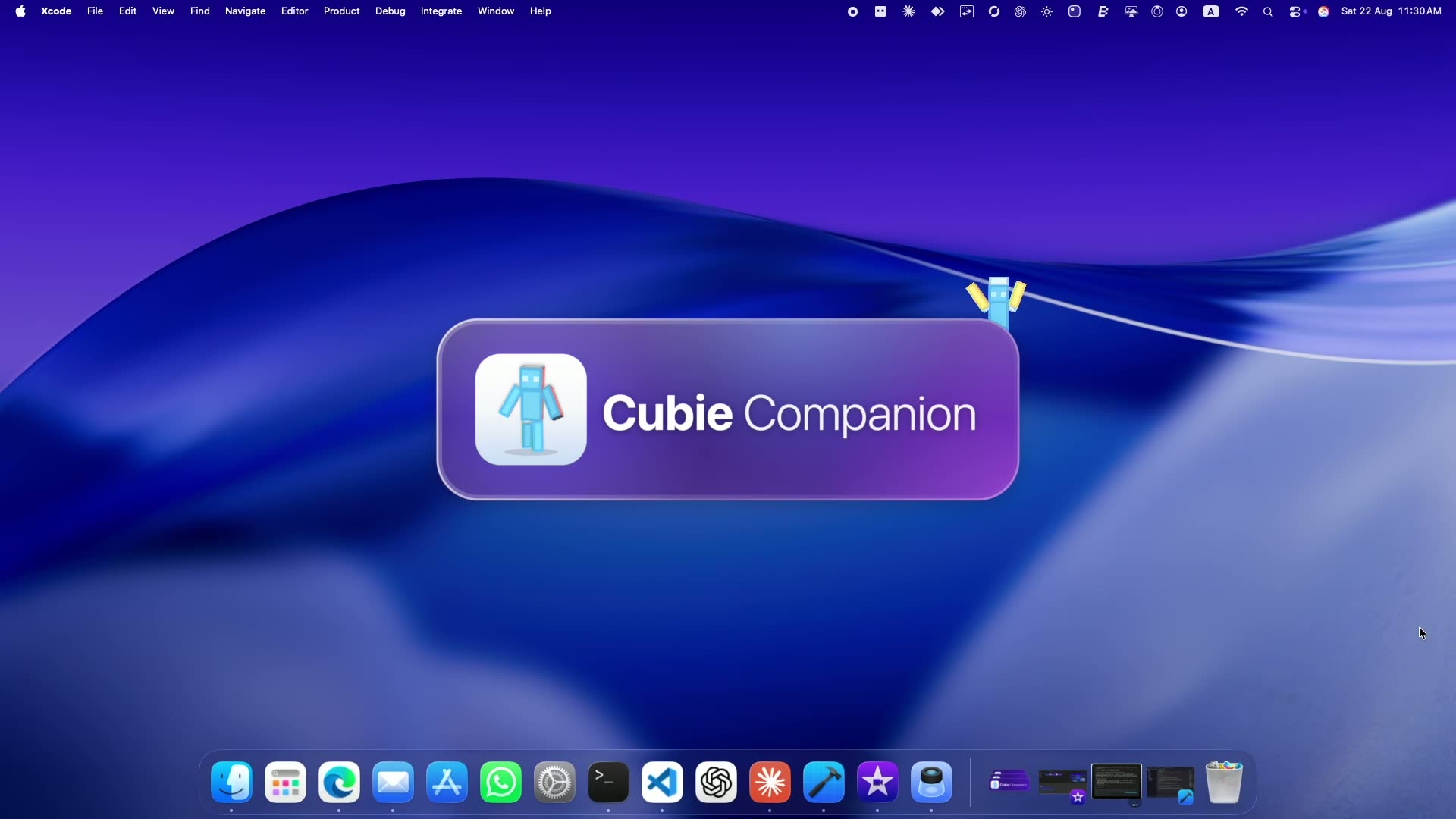The image size is (1456, 819).
Task: Restore minimized Xcode window in the dock
Action: [1170, 784]
